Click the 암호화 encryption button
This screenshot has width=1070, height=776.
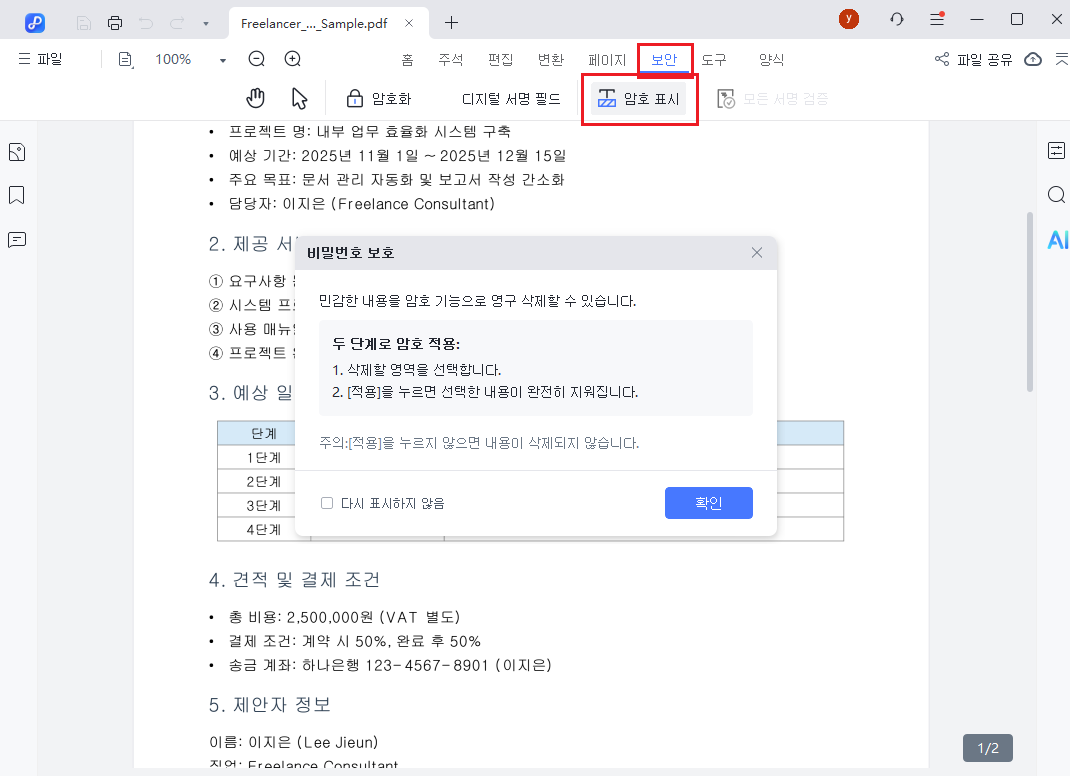coord(379,99)
